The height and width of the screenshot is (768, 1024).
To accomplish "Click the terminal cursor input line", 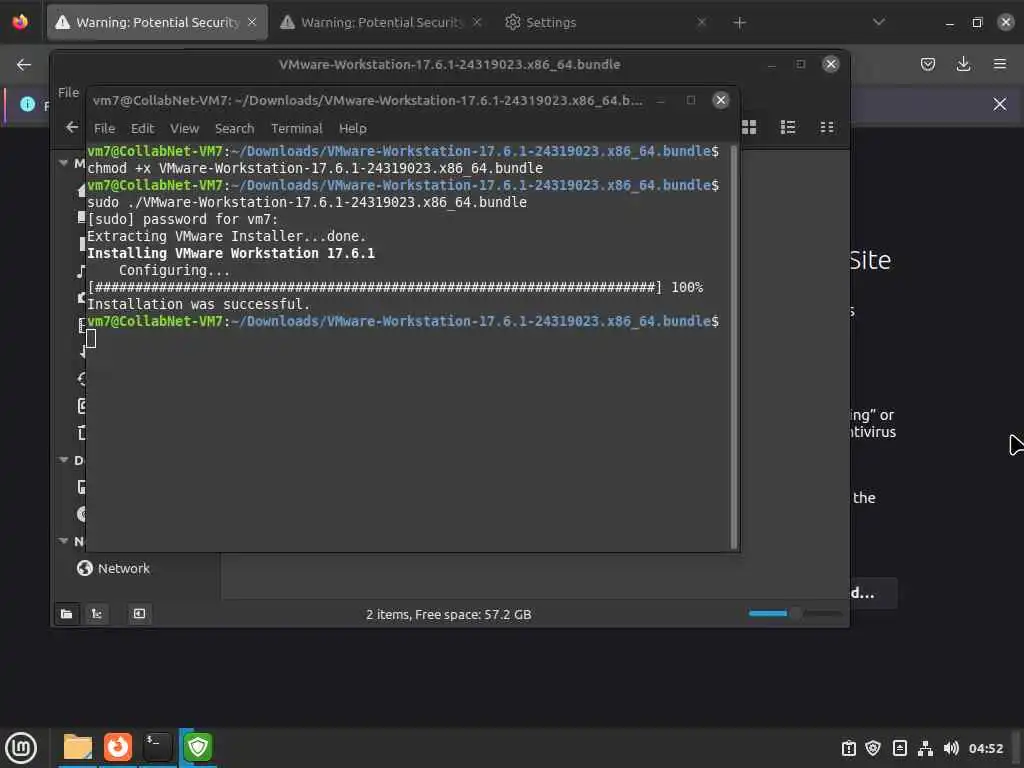I will pyautogui.click(x=91, y=338).
